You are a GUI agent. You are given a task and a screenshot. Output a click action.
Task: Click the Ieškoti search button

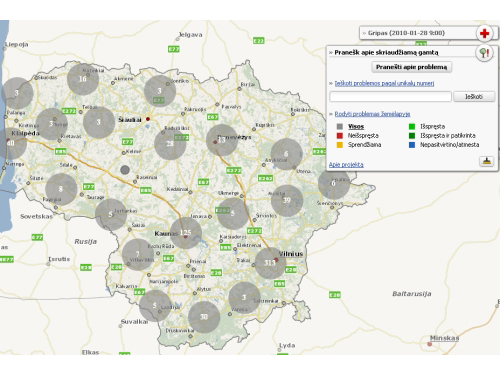pos(474,97)
